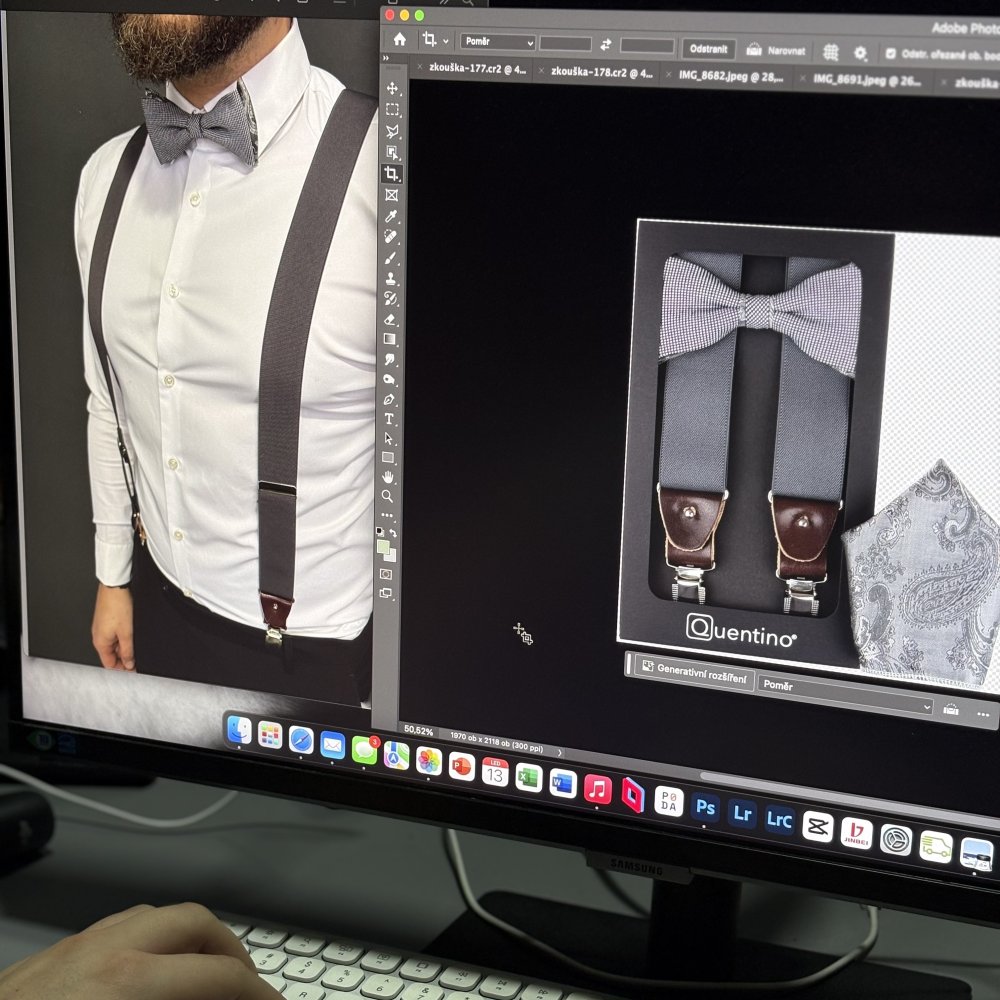This screenshot has height=1000, width=1000.
Task: Select the Type tool
Action: click(388, 417)
